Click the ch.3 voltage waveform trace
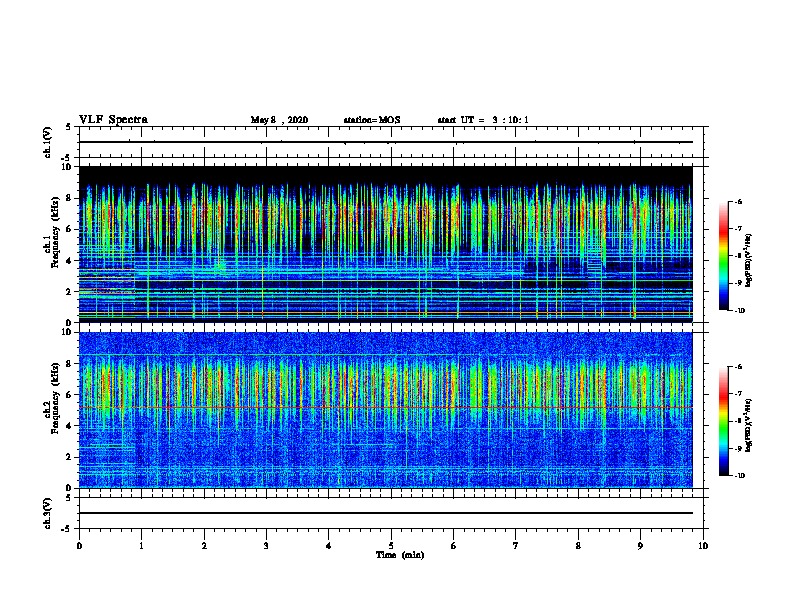This screenshot has height=612, width=792. 386,513
